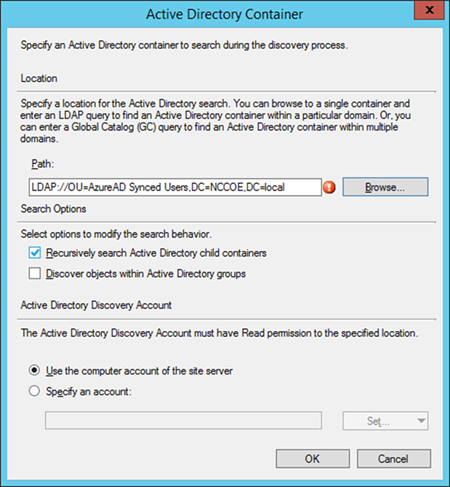Screen dimensions: 450x487
Task: Click the Path label
Action: (42, 164)
